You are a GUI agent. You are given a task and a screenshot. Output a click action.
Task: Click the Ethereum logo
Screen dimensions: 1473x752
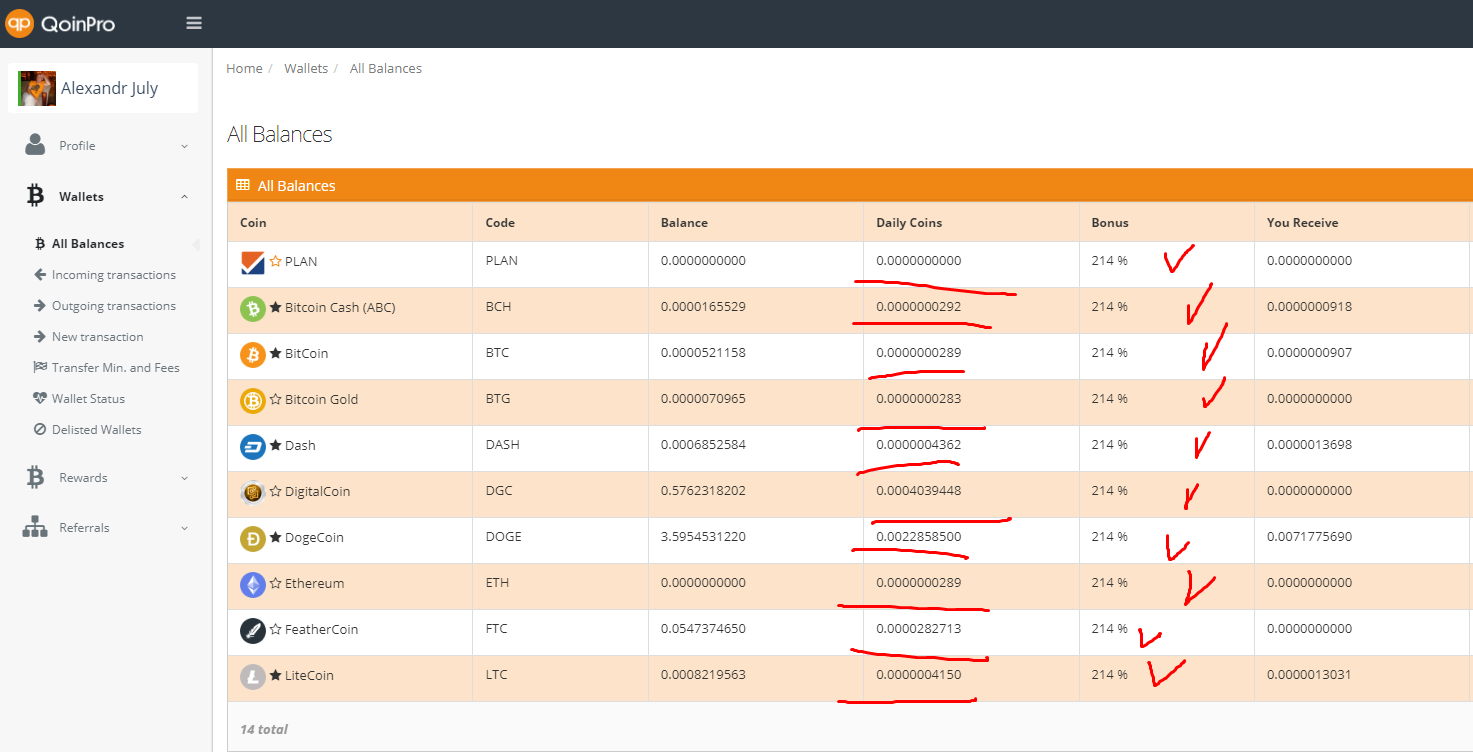252,584
